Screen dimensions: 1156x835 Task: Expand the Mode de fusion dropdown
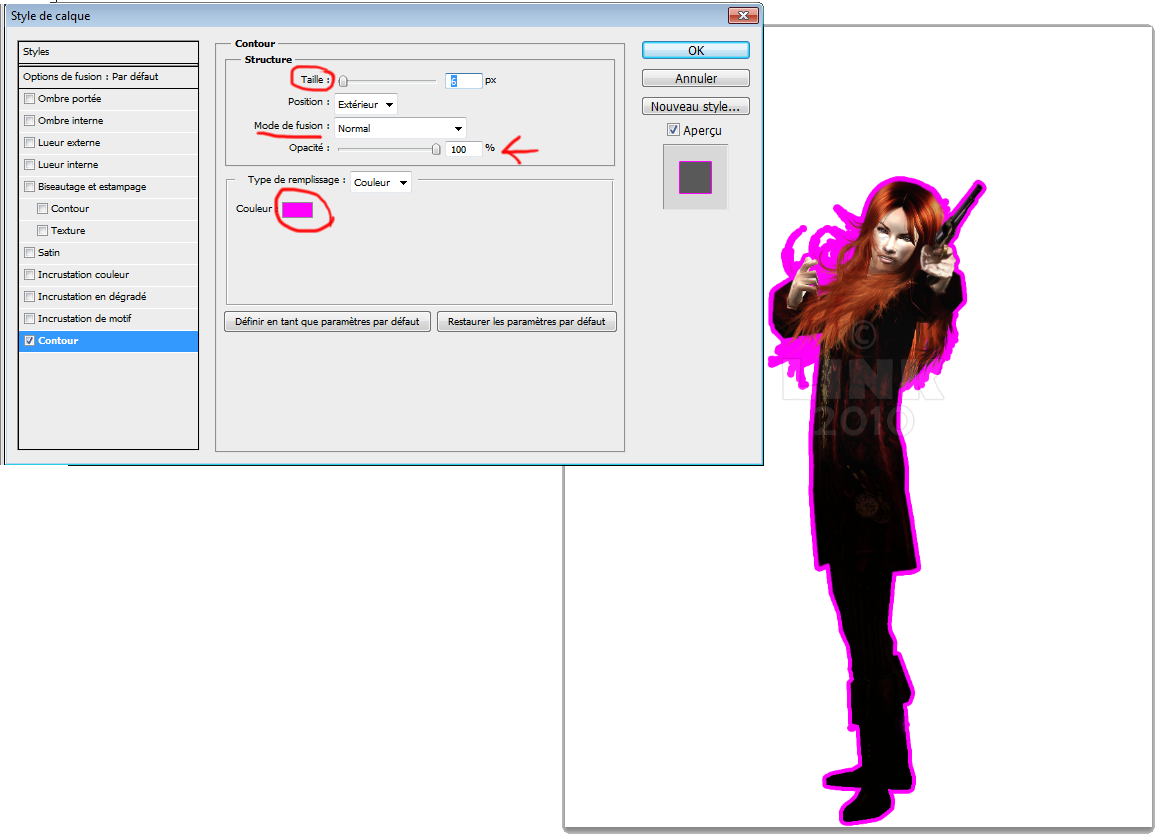tap(400, 128)
